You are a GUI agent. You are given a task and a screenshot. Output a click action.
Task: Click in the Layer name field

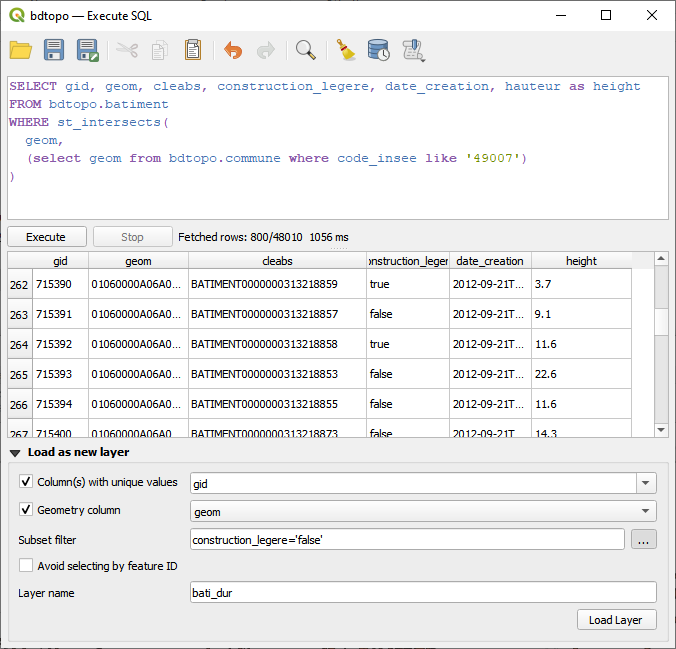(x=422, y=593)
